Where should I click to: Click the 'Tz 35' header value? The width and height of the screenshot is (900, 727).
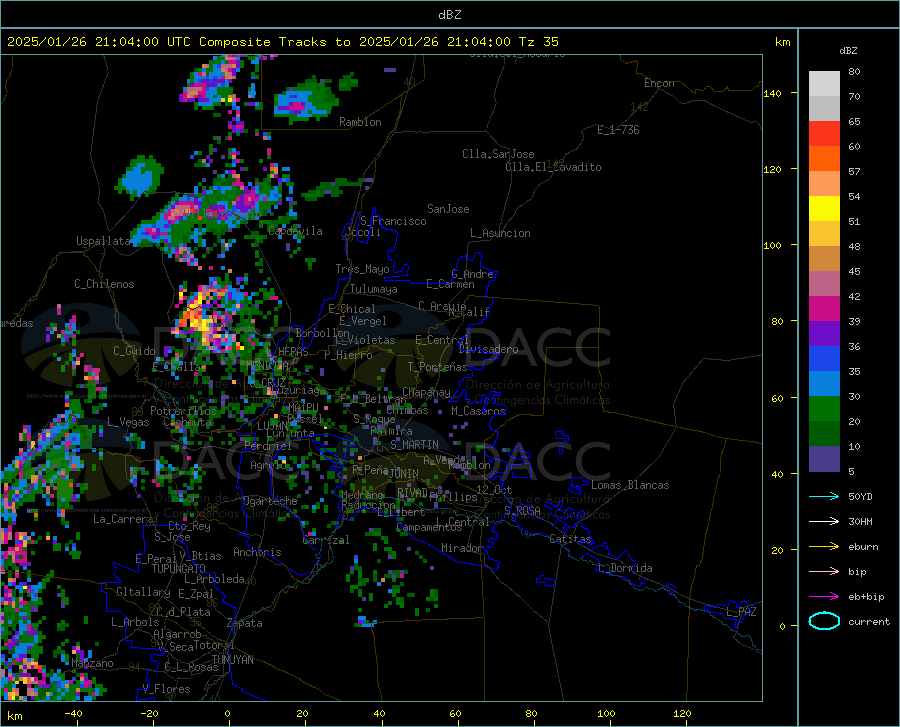538,42
